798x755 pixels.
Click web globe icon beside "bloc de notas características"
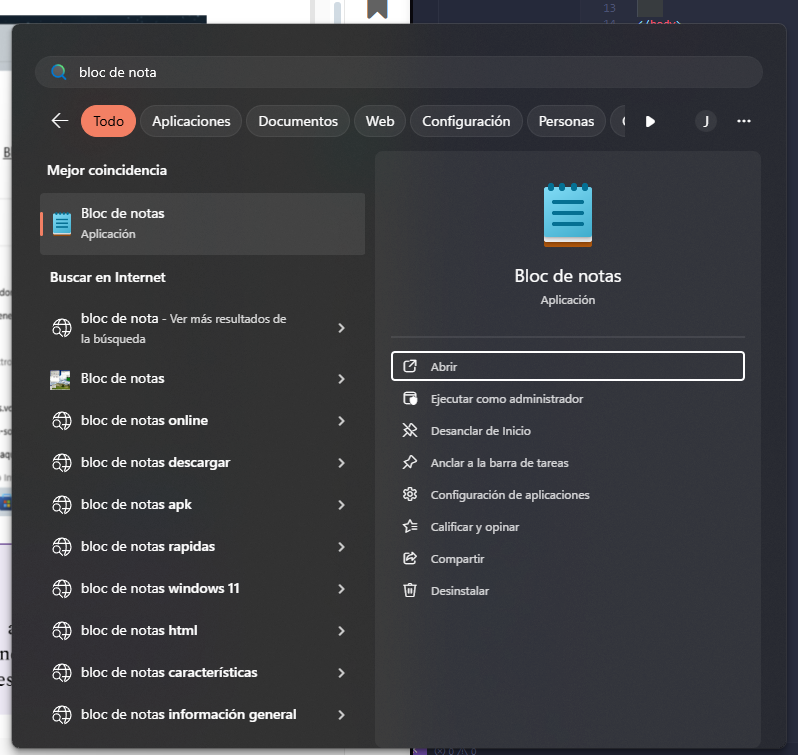(62, 673)
